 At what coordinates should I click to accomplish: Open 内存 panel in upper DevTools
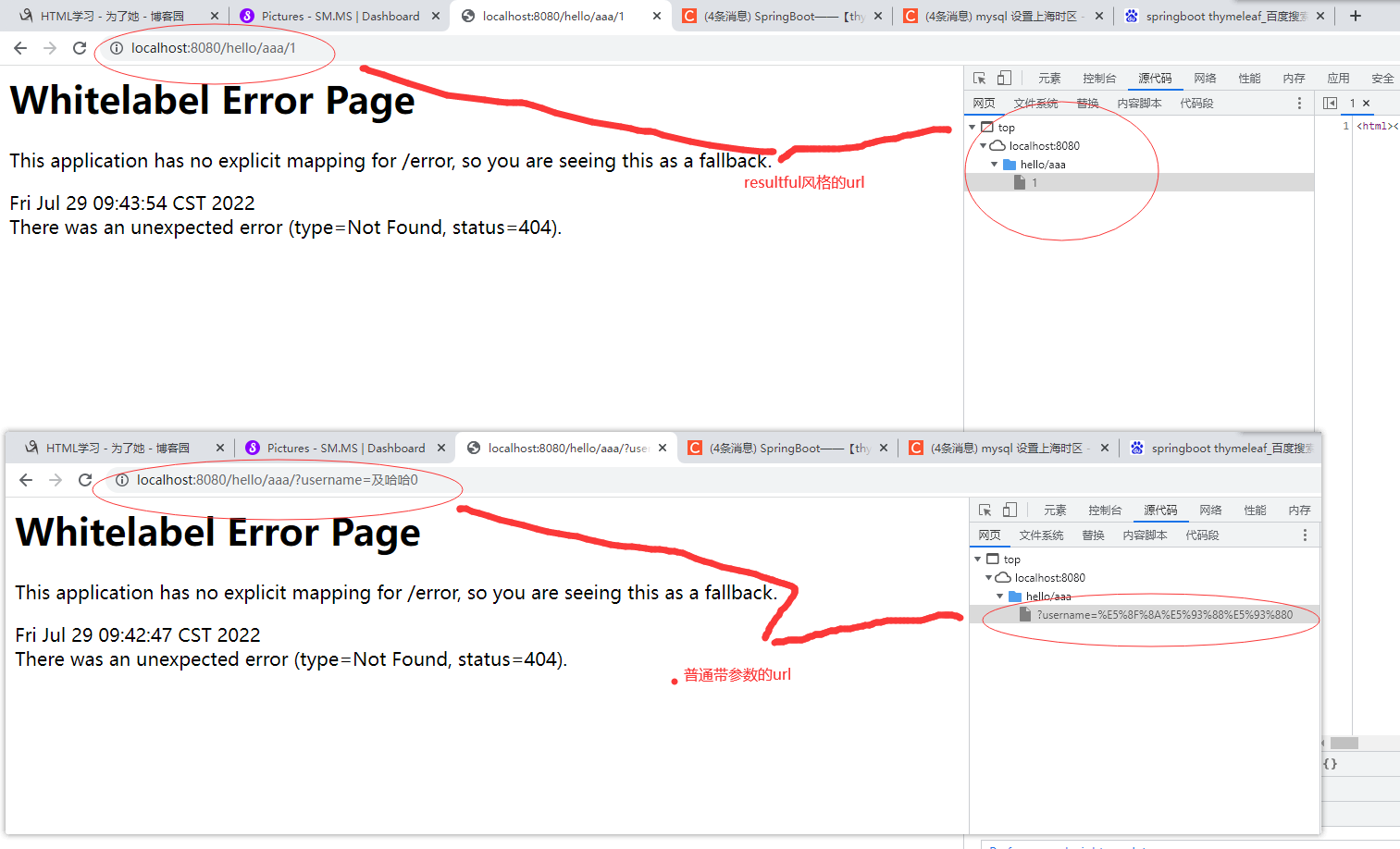pyautogui.click(x=1294, y=79)
